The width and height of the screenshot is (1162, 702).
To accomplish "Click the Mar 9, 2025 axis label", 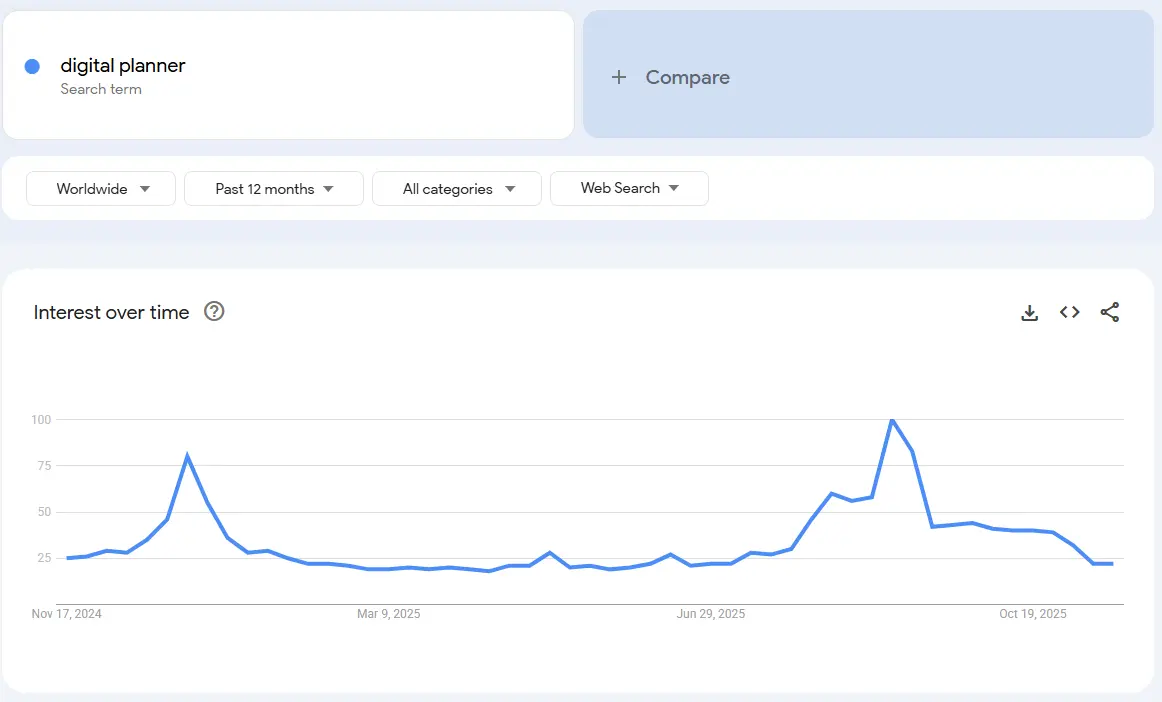I will [389, 614].
